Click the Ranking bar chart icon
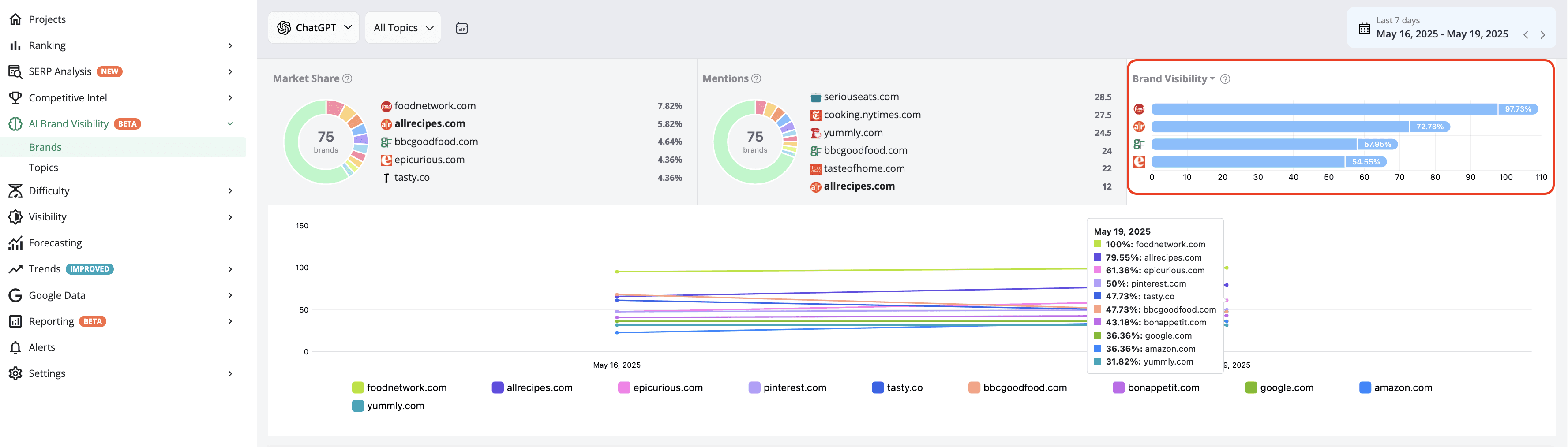 (x=15, y=45)
